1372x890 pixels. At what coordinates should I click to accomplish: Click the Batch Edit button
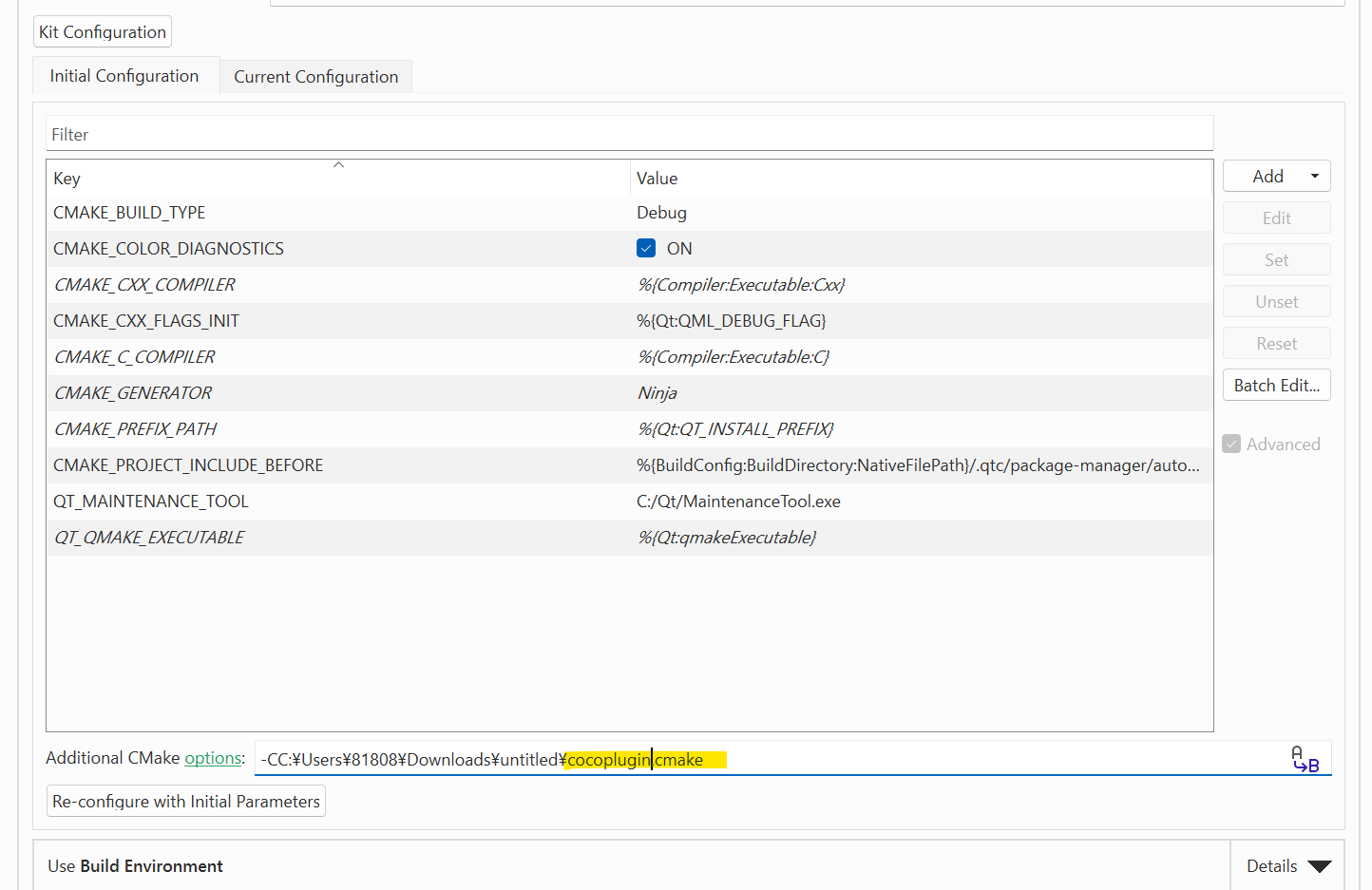coord(1276,386)
